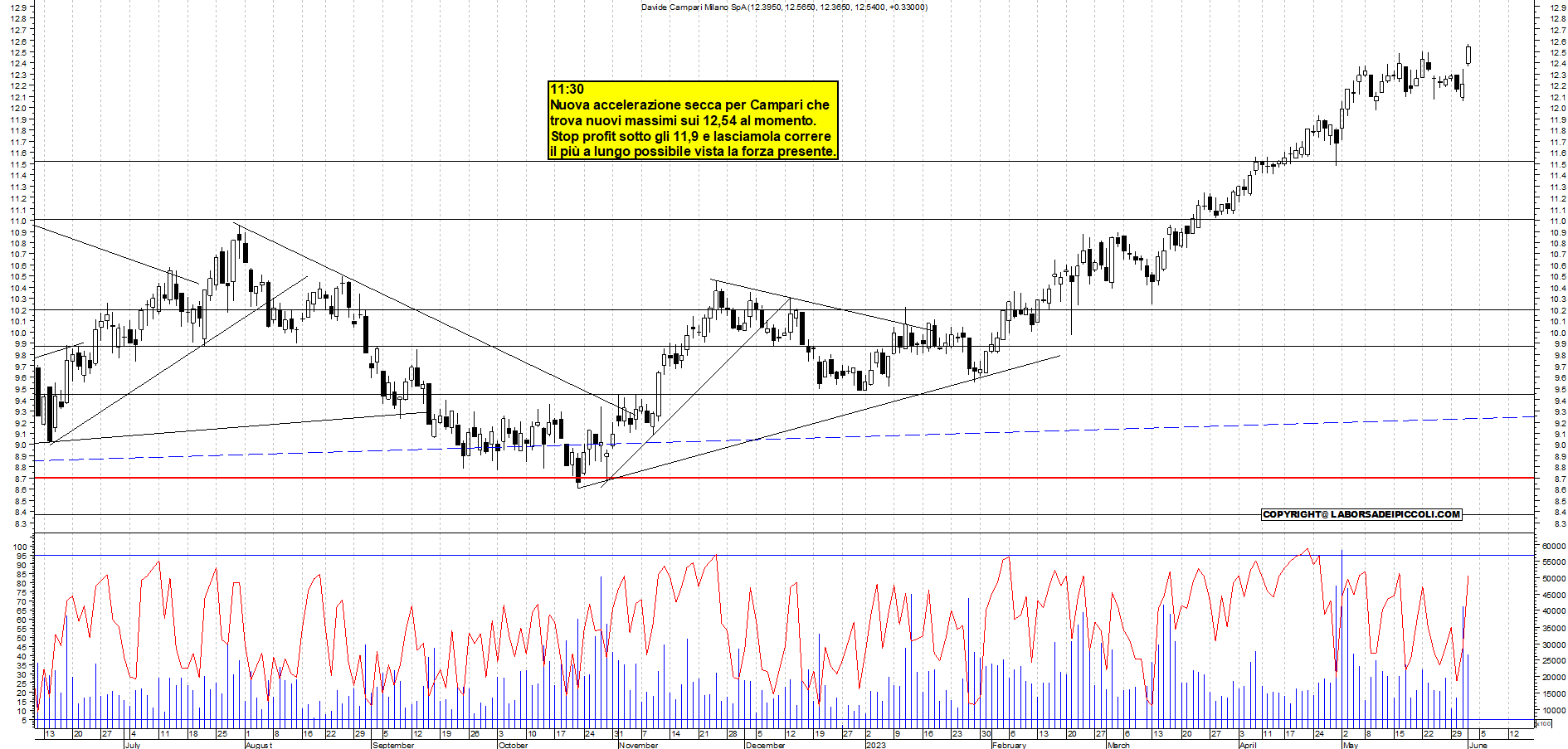Click the Davide Campari Milano SpA chart title
This screenshot has width=1568, height=749.
click(x=784, y=7)
